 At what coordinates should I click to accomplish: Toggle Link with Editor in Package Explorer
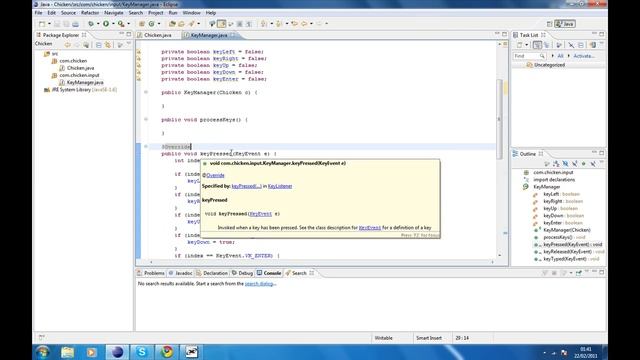[108, 45]
